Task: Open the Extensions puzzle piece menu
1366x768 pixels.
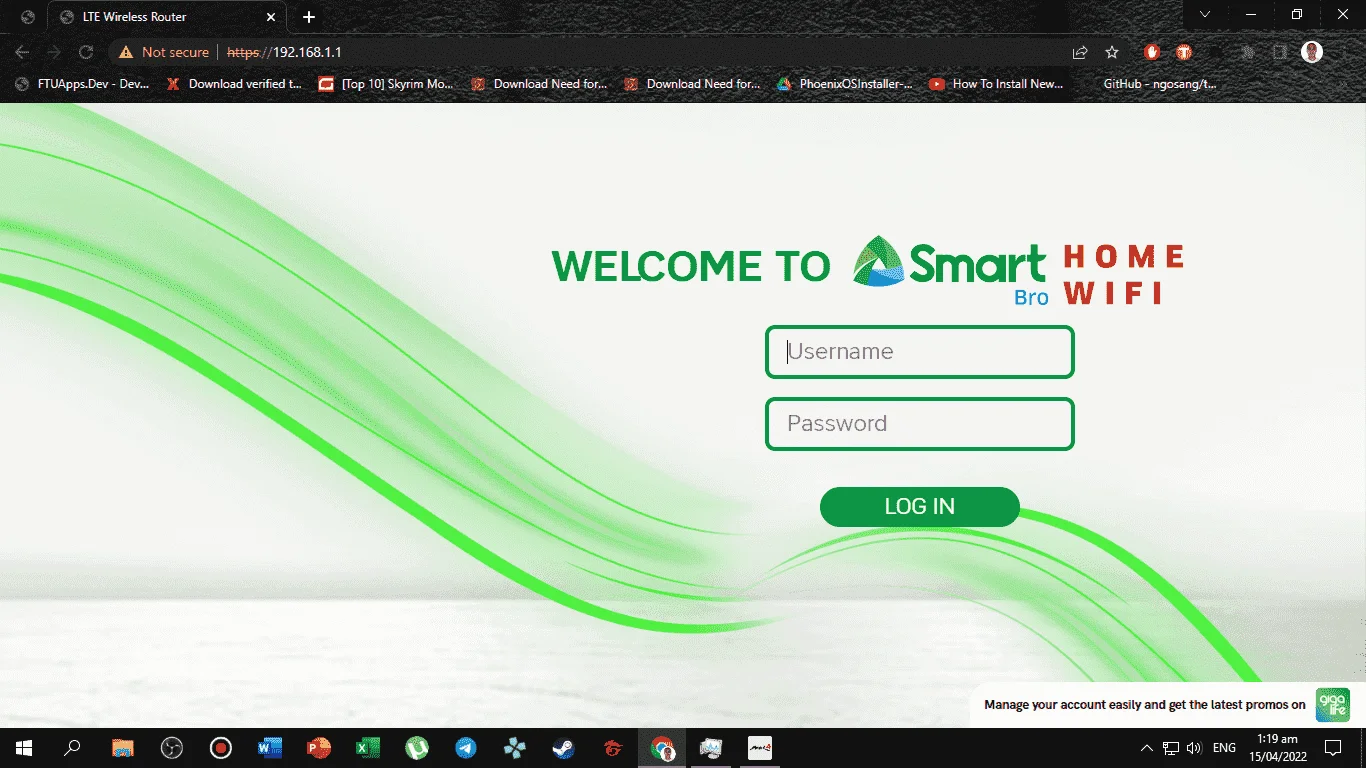Action: (1248, 52)
